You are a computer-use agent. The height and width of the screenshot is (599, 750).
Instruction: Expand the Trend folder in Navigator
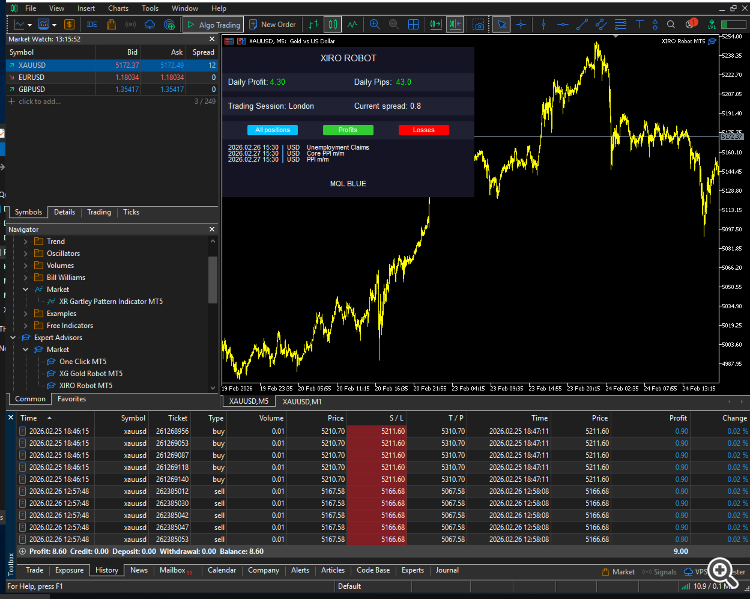[25, 242]
